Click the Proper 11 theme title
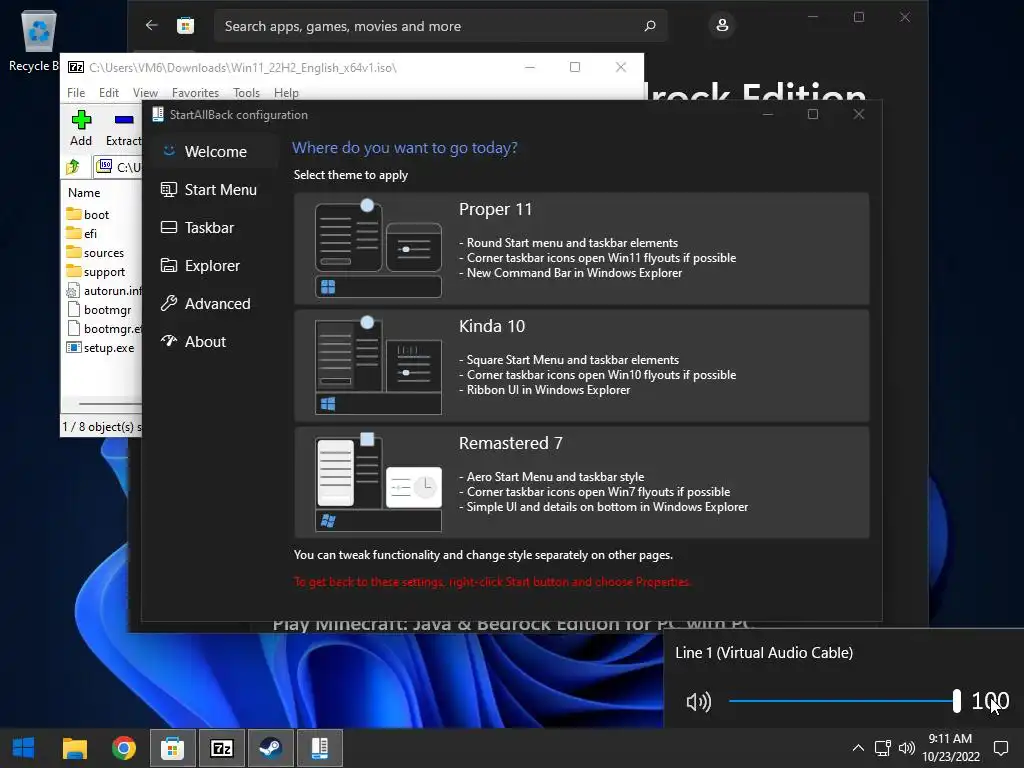The width and height of the screenshot is (1024, 768). coord(495,209)
